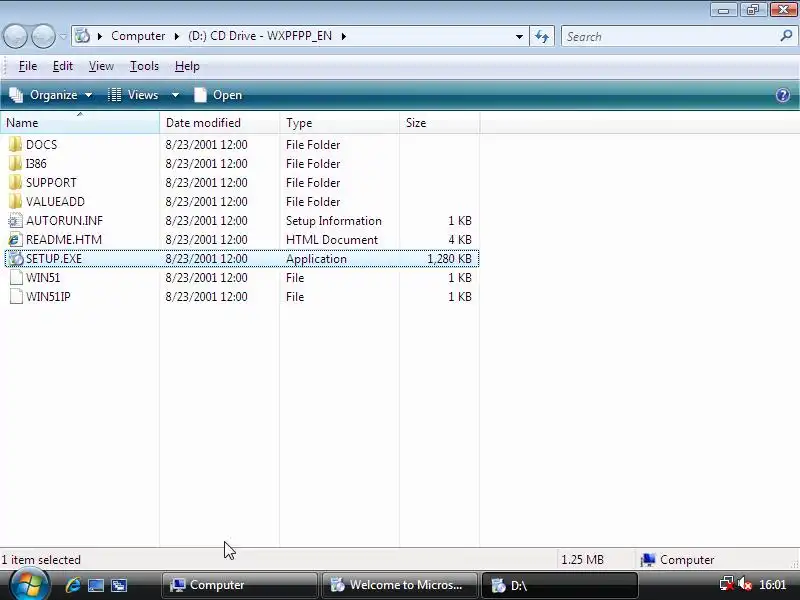Sort by the Date modified column header
Screen dimensions: 800x600
click(219, 123)
